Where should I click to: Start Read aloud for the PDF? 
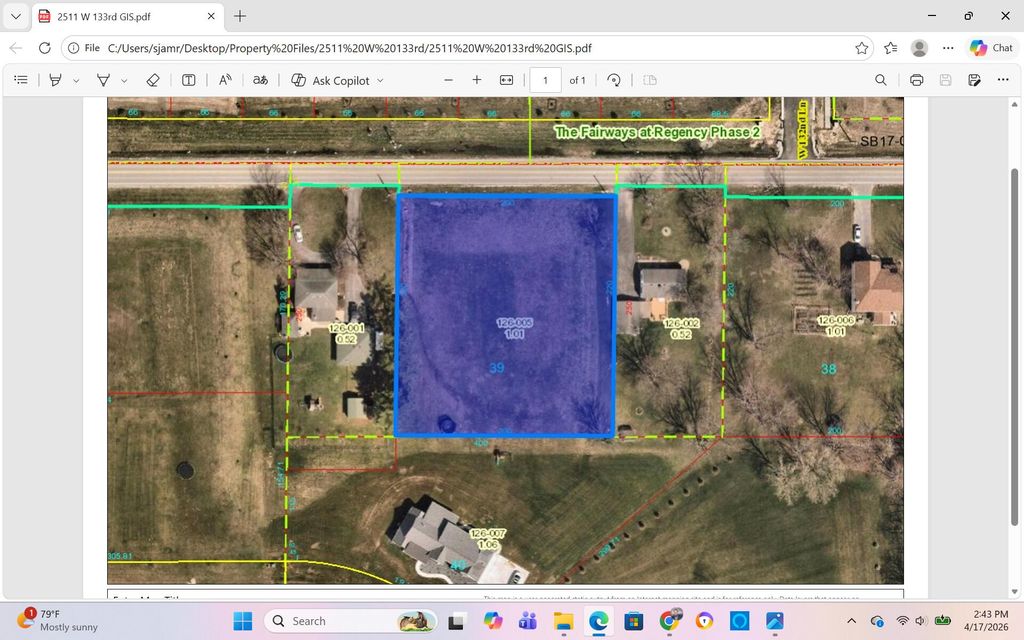(224, 80)
